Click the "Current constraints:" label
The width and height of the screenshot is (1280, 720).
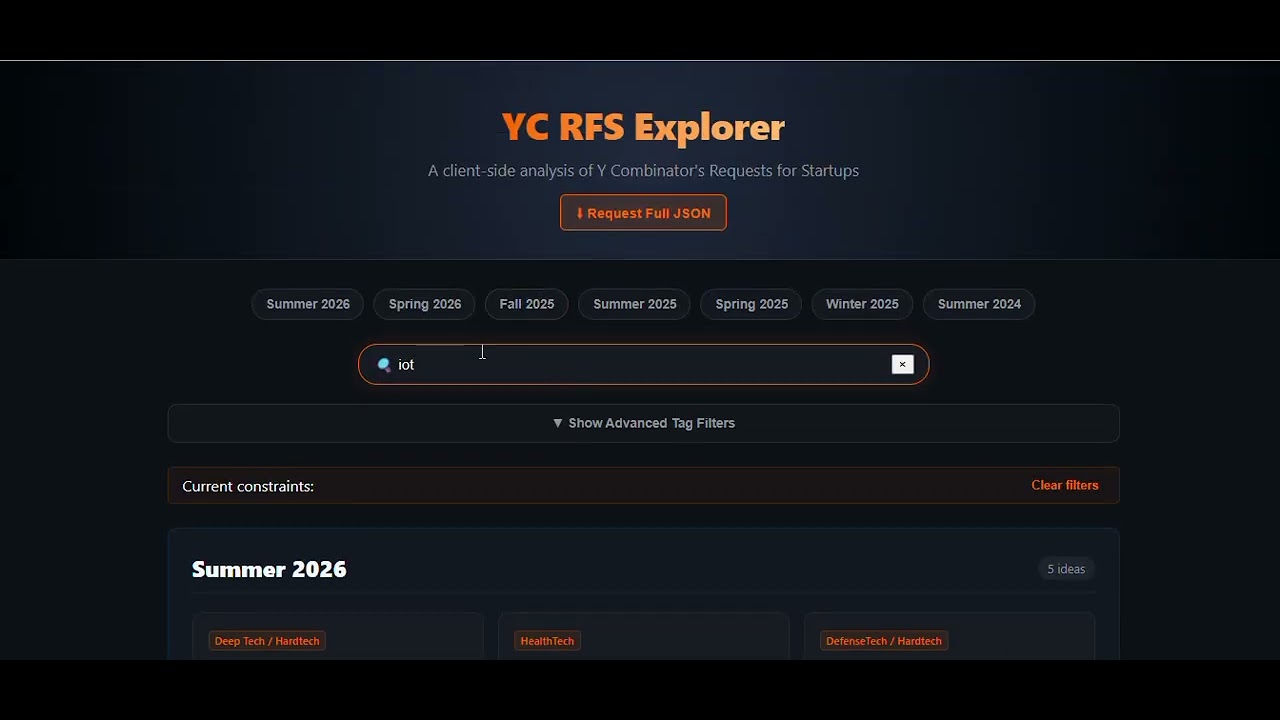(248, 486)
